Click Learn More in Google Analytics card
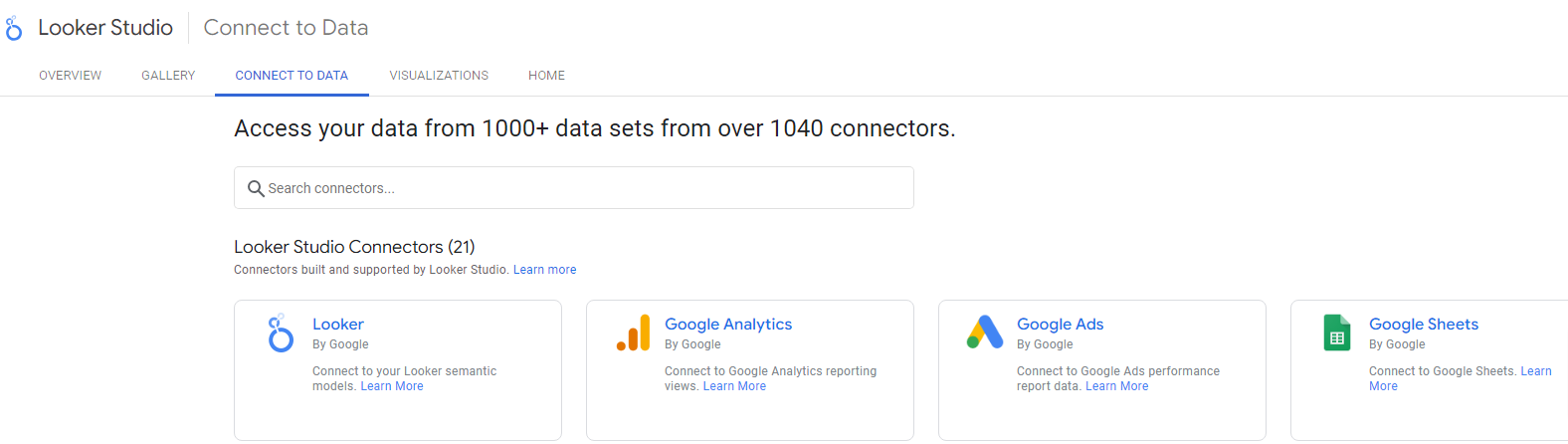Viewport: 1568px width, 444px height. pyautogui.click(x=734, y=386)
